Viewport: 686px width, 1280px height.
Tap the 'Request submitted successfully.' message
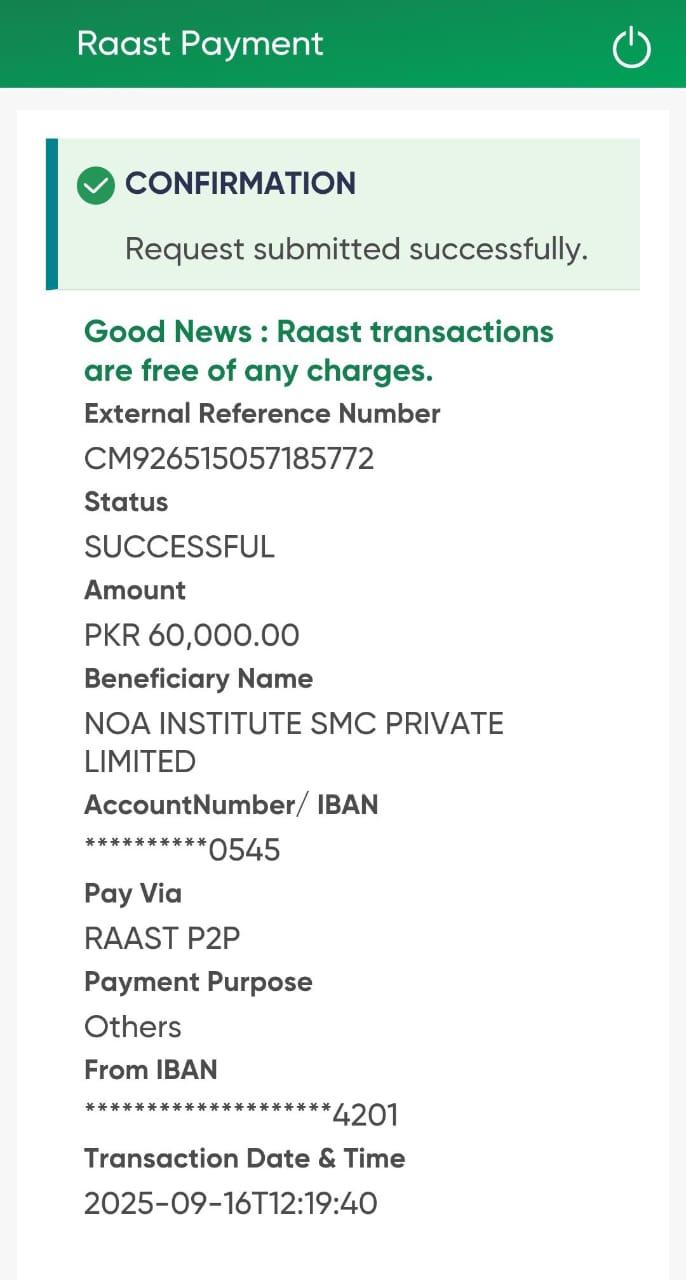356,249
